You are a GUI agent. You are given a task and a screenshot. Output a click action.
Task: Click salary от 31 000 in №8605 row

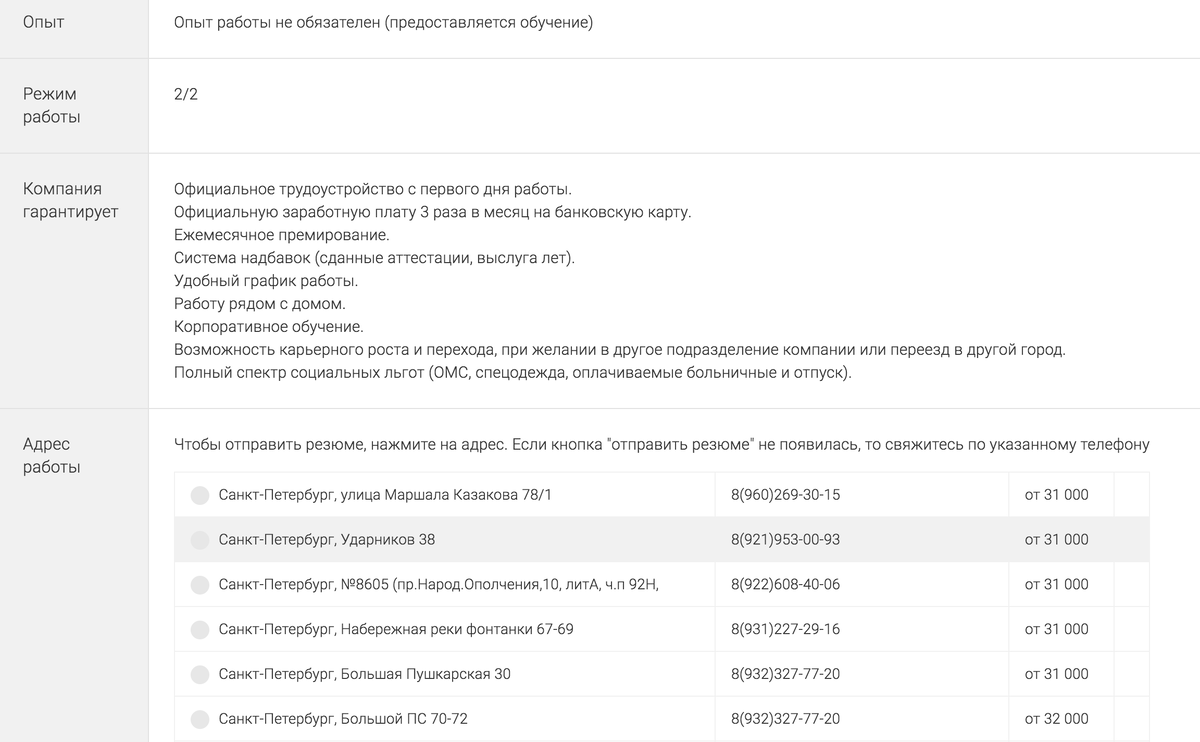point(1056,585)
